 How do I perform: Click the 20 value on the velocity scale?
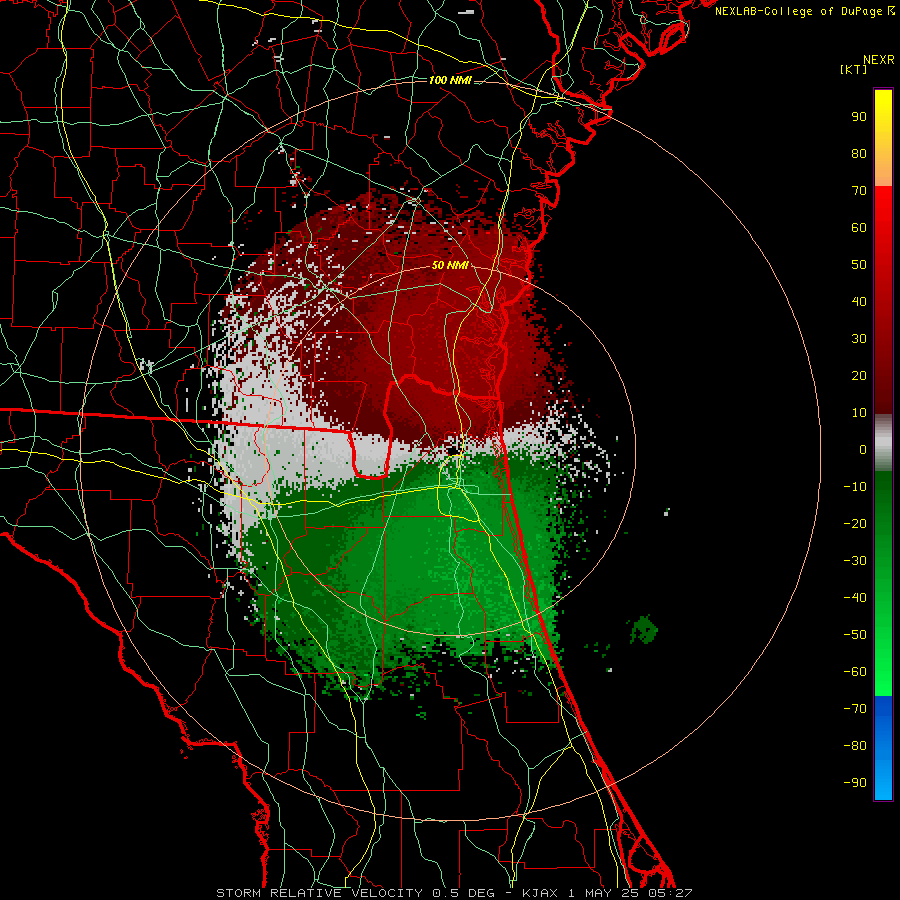point(859,376)
